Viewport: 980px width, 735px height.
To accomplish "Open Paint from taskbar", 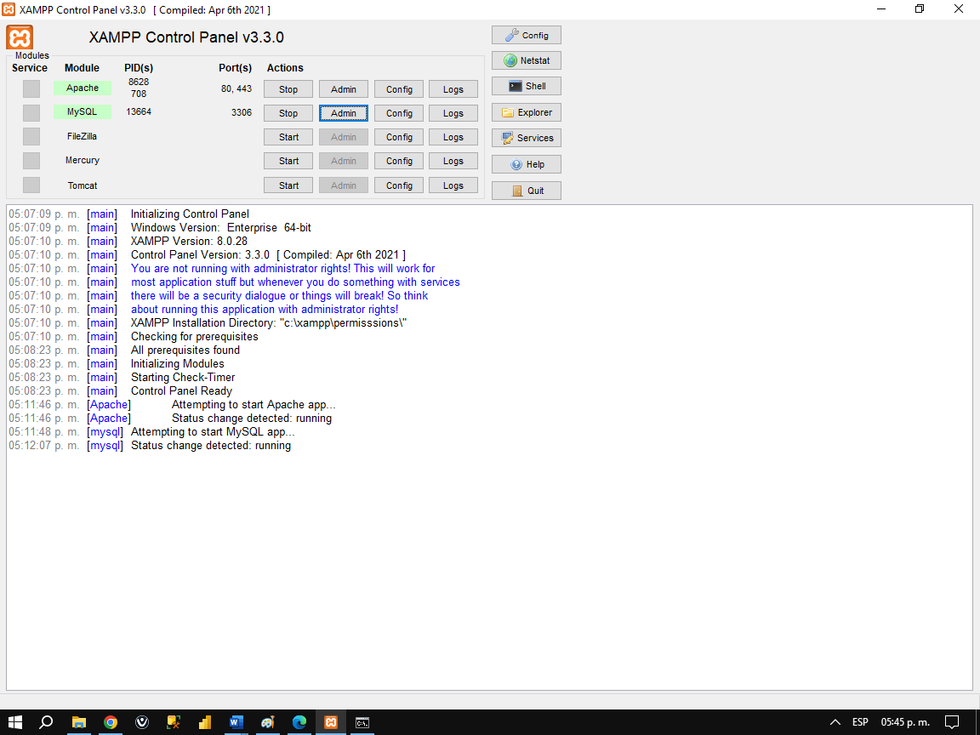I will (x=268, y=722).
